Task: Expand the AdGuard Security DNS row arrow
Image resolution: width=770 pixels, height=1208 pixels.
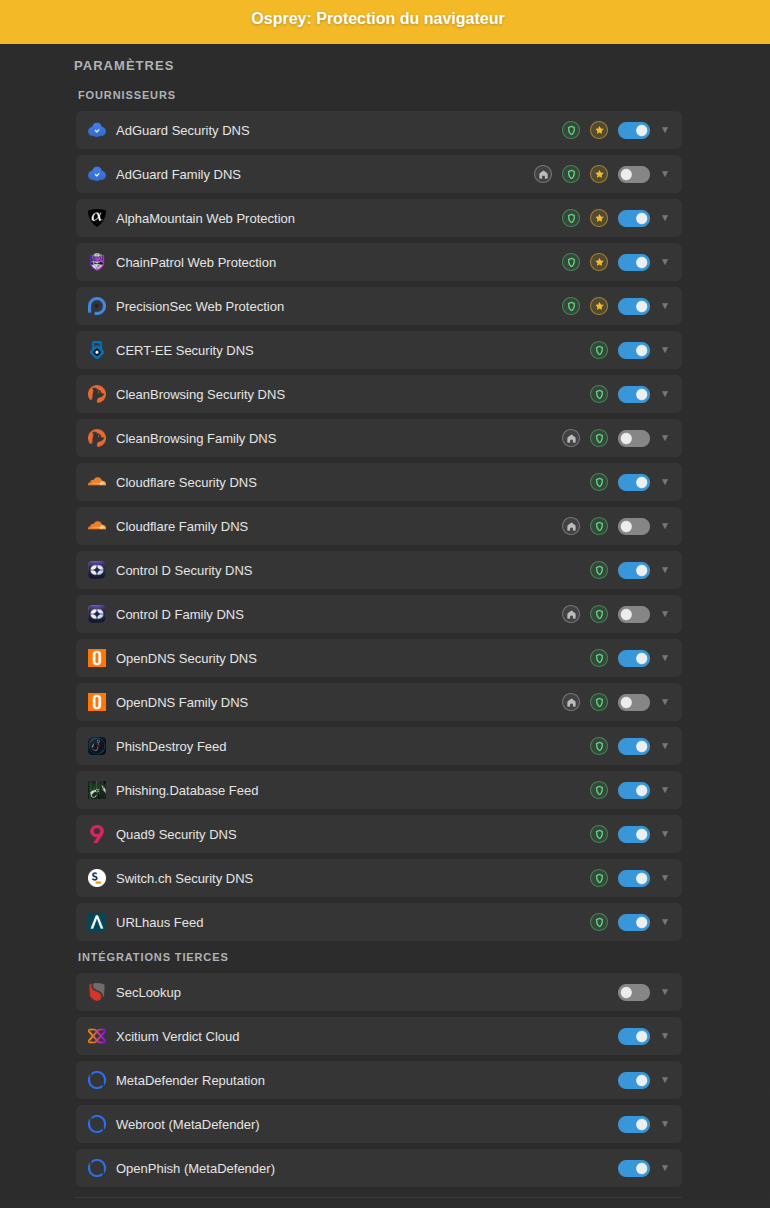Action: [665, 130]
